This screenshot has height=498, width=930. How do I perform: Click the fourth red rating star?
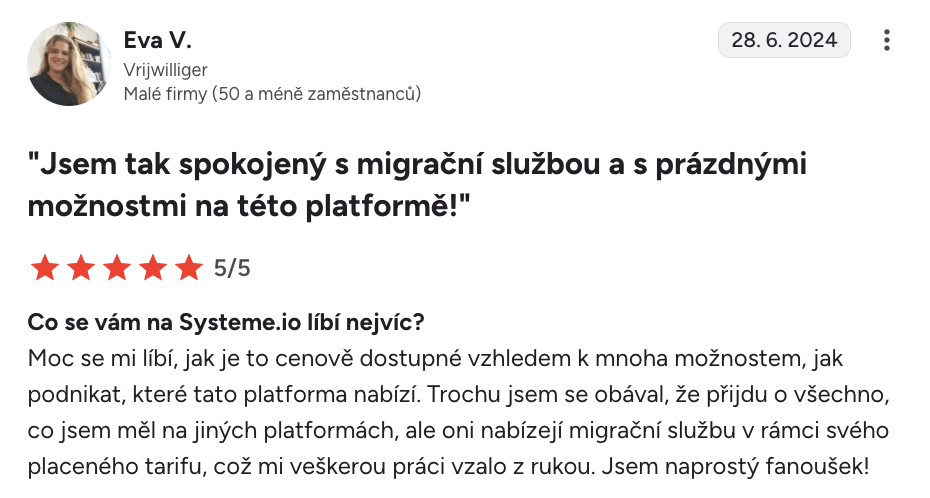(x=153, y=268)
